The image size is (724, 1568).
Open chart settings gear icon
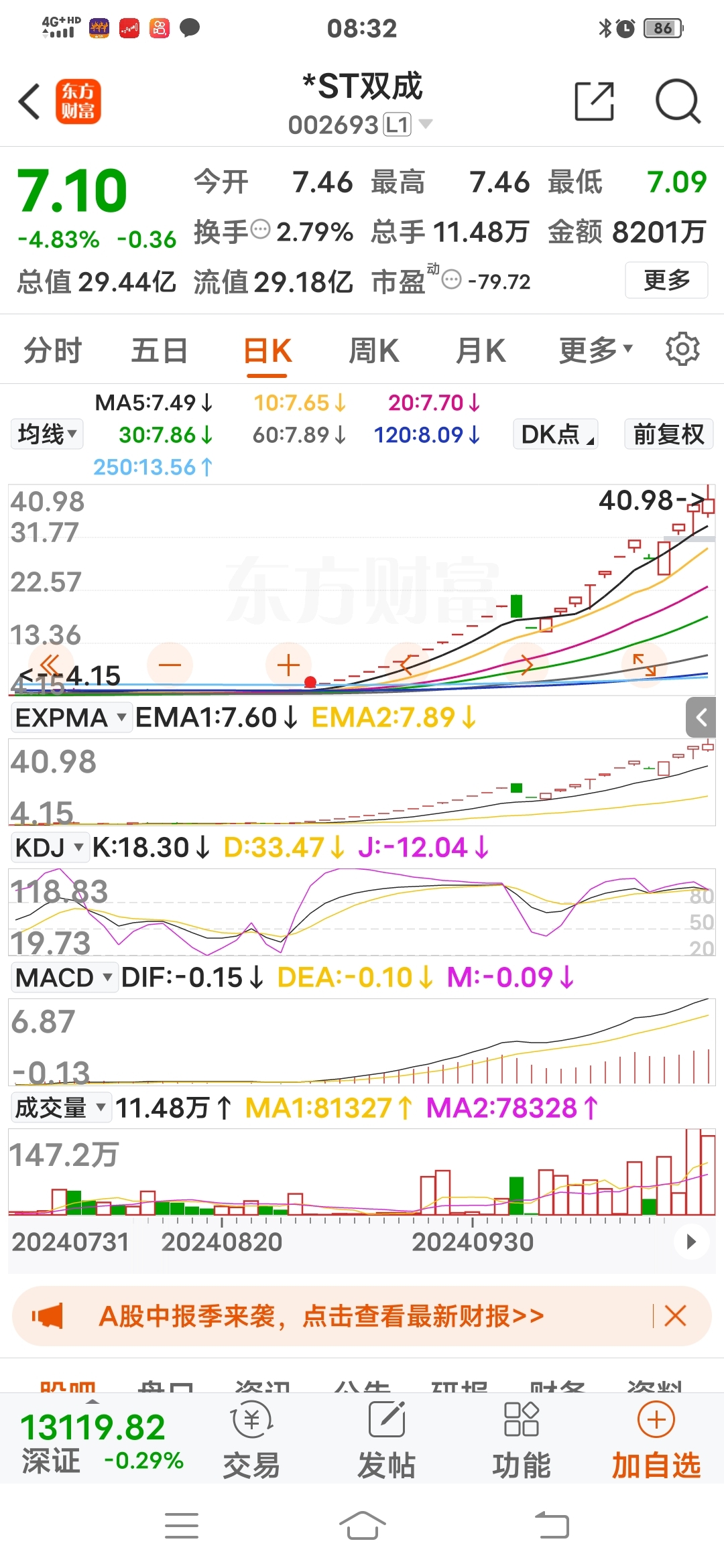click(682, 349)
